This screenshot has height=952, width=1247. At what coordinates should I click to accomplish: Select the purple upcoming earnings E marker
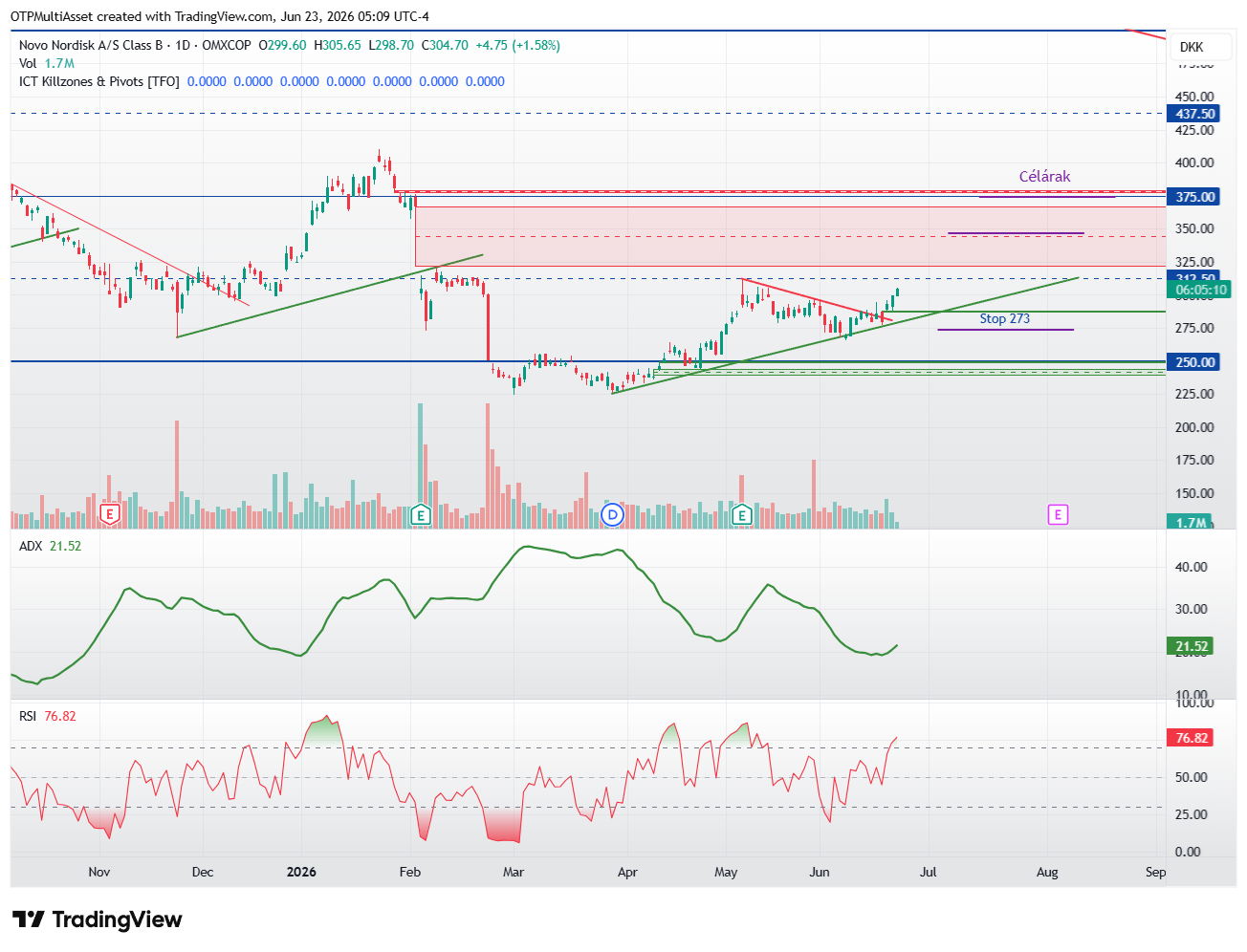pyautogui.click(x=1058, y=515)
